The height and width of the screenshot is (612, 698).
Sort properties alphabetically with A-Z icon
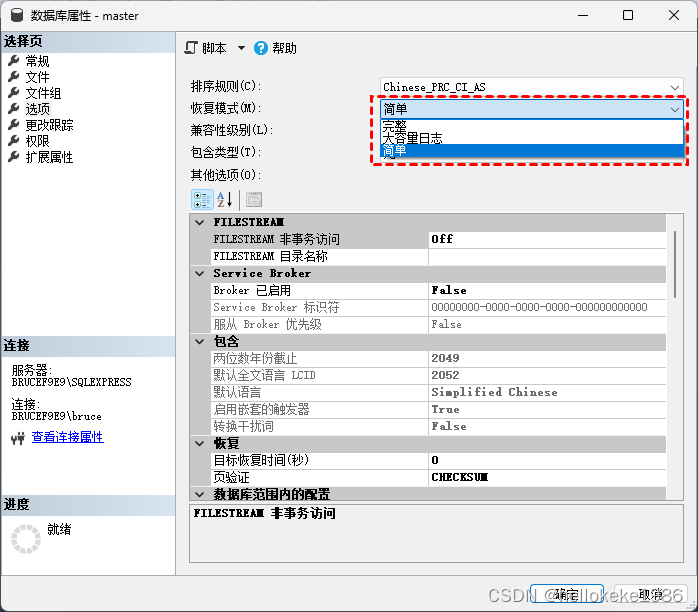pyautogui.click(x=224, y=199)
